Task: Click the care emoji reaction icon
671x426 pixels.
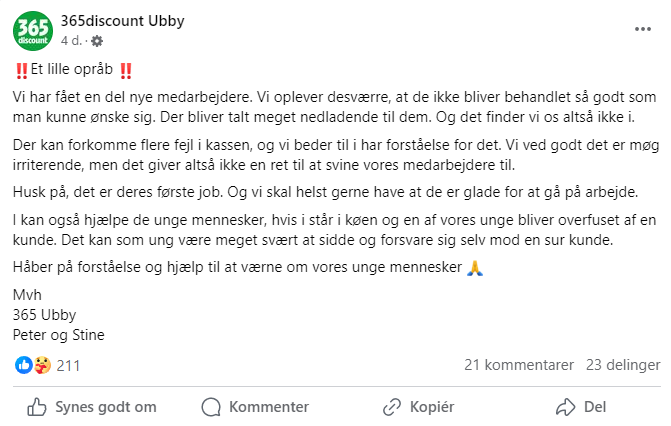Action: point(41,366)
